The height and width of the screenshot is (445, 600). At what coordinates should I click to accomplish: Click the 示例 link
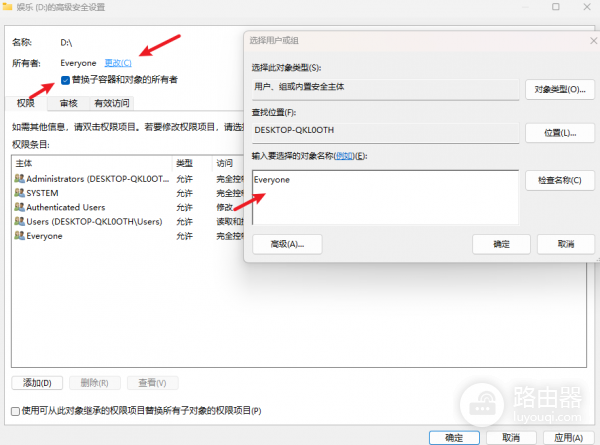[344, 156]
